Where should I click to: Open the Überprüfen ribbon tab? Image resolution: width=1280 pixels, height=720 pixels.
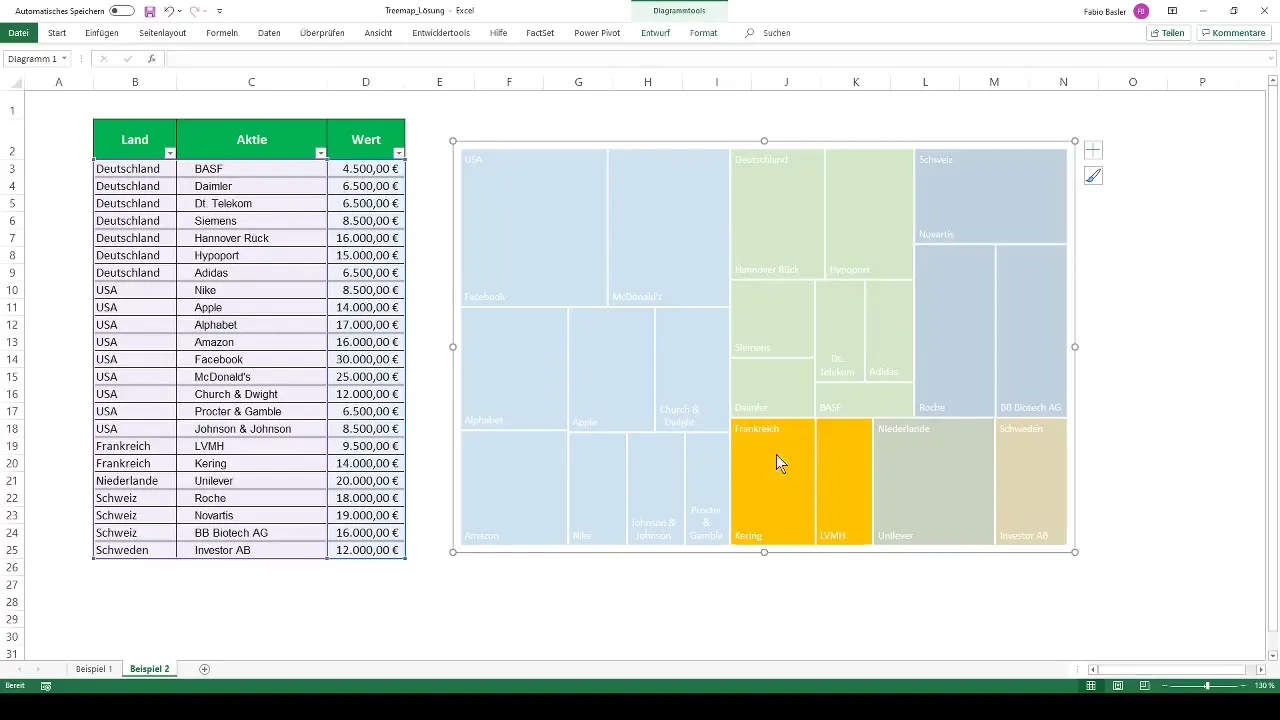tap(322, 33)
